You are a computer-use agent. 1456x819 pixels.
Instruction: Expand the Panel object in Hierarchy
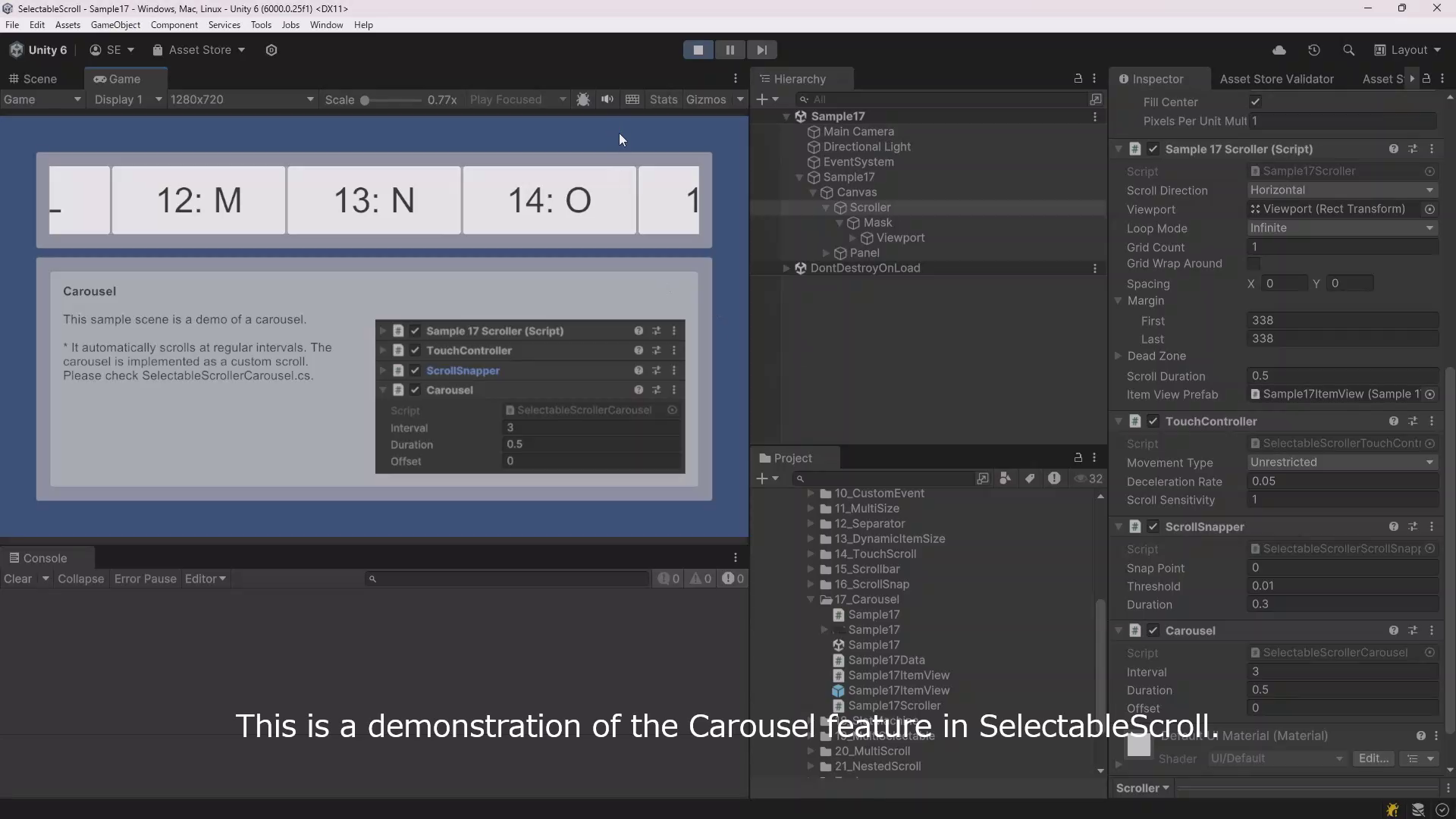tap(827, 253)
